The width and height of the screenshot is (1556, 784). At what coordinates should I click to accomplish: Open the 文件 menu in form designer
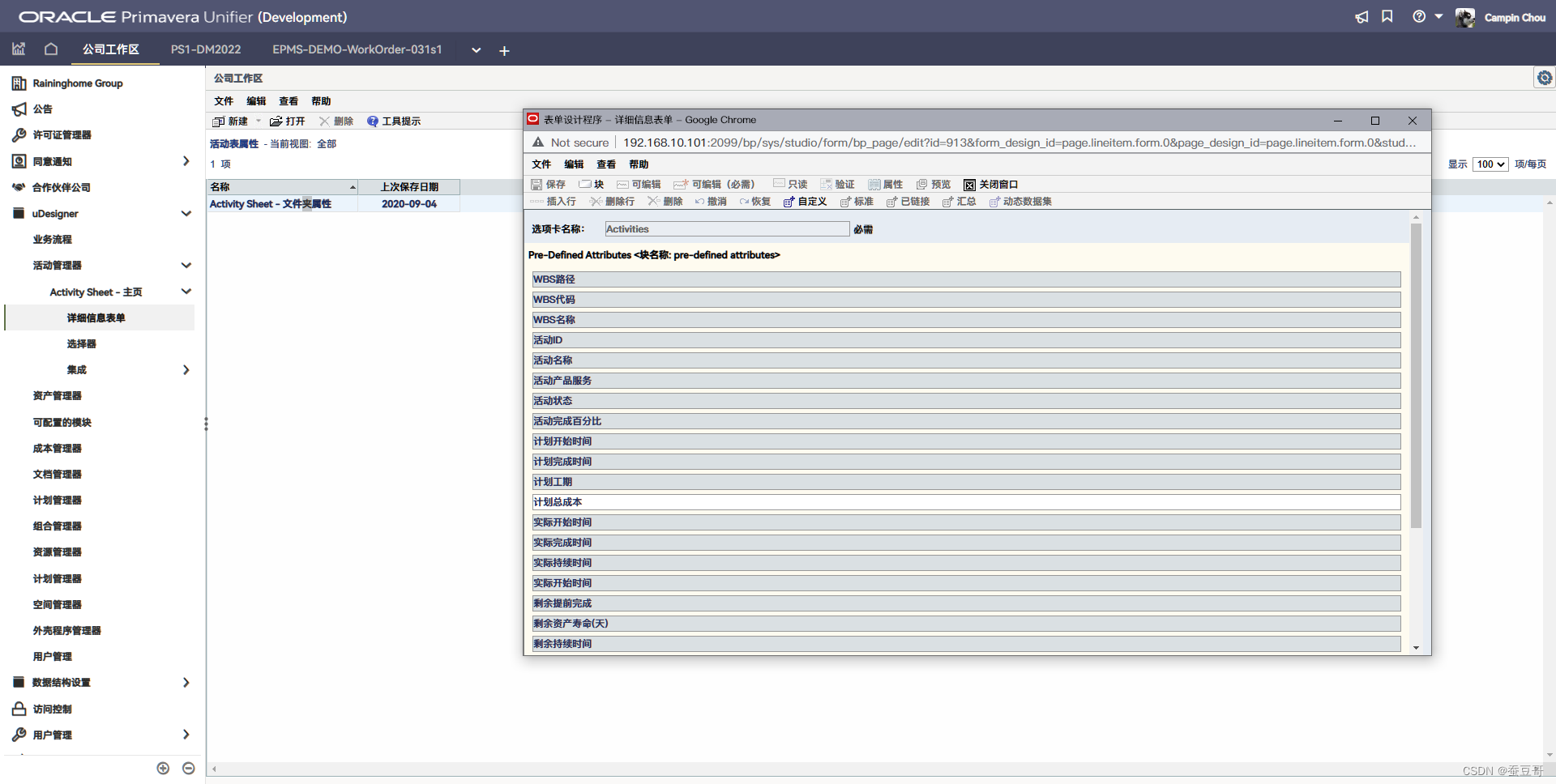[x=541, y=164]
